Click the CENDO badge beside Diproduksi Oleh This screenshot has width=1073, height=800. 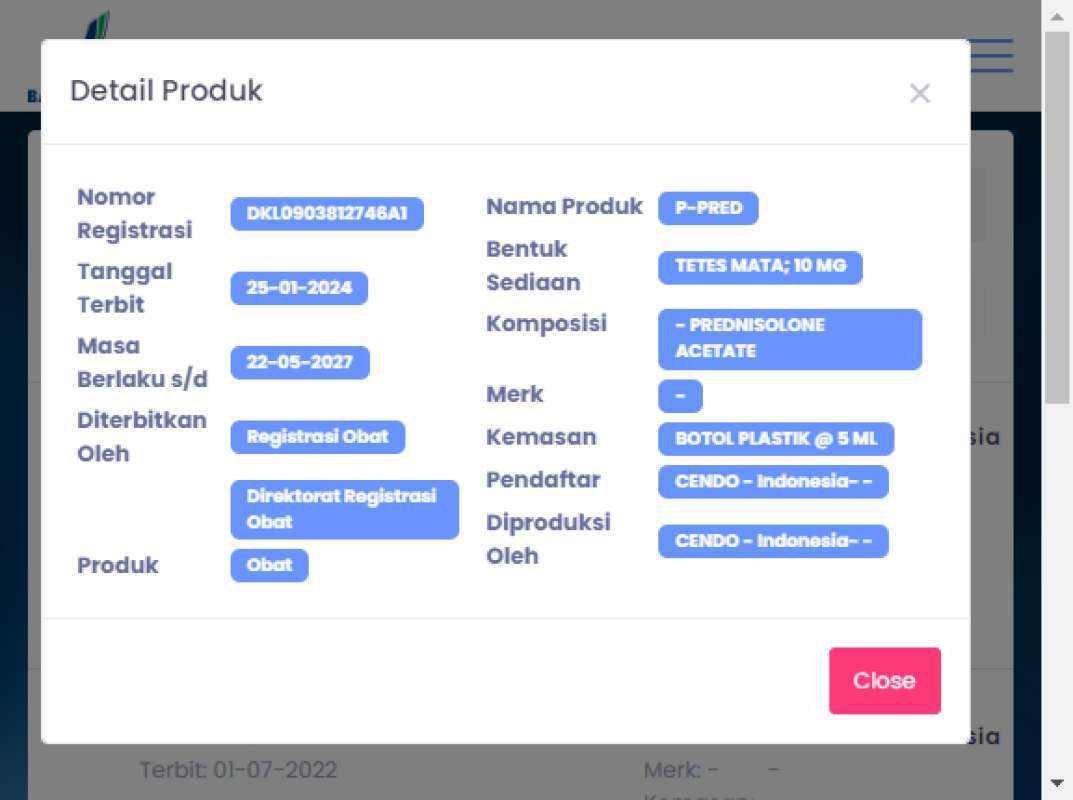773,541
